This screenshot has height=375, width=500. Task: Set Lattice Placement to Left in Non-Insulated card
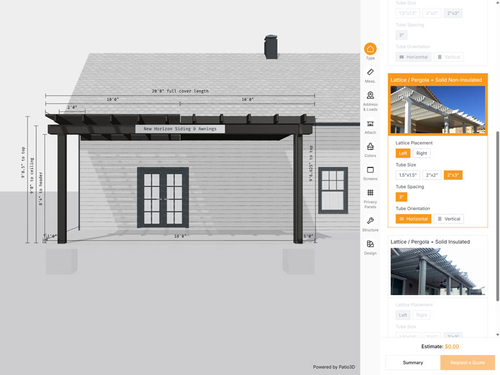[x=403, y=153]
